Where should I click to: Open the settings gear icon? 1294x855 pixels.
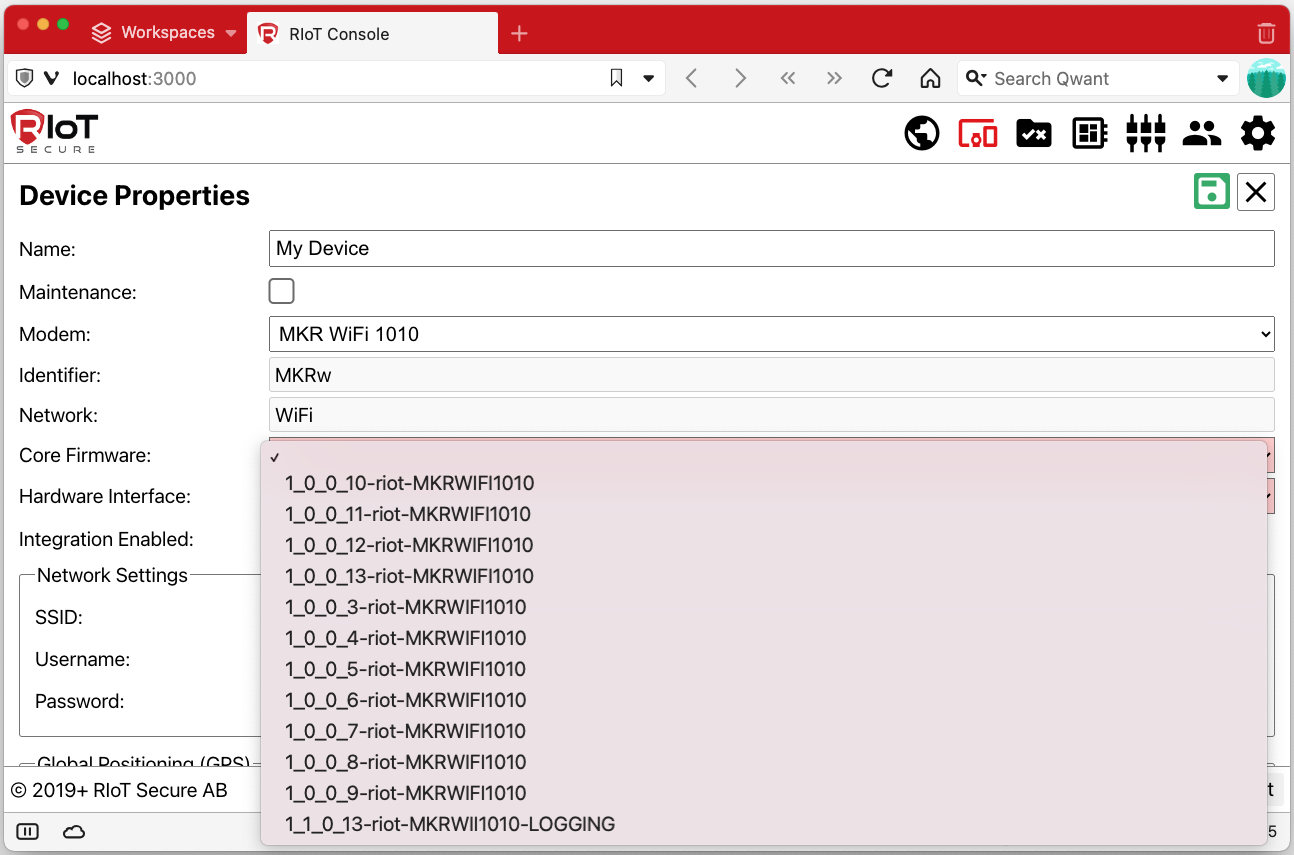click(1257, 133)
